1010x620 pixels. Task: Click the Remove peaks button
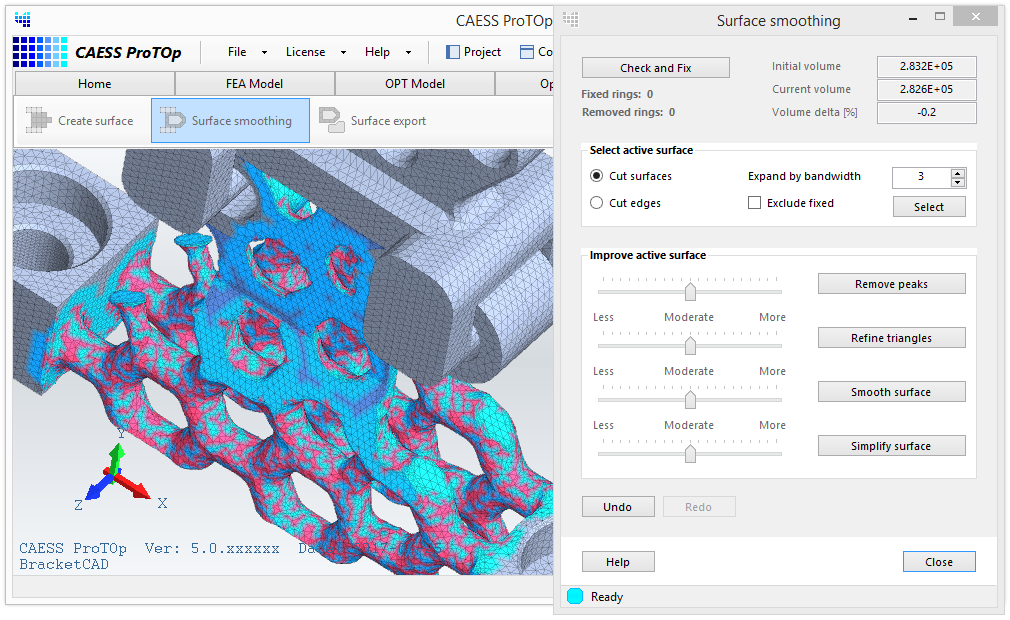tap(891, 284)
